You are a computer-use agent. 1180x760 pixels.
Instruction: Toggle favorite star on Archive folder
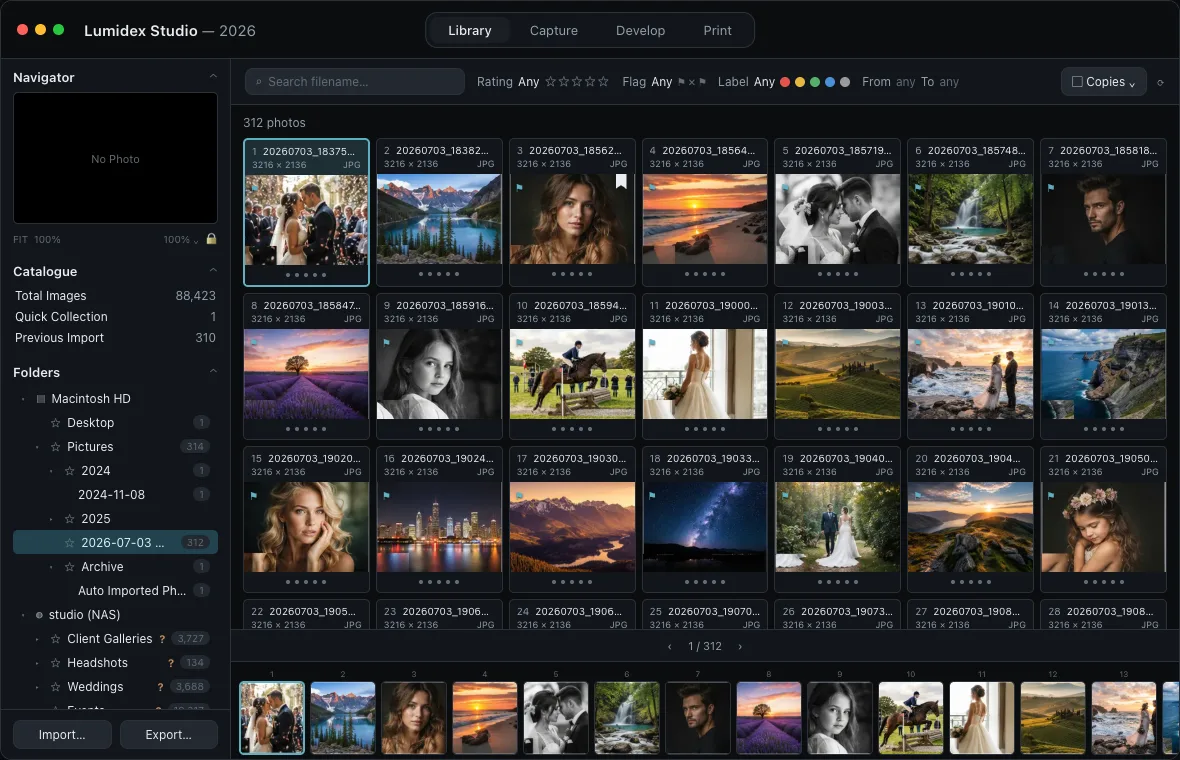69,567
